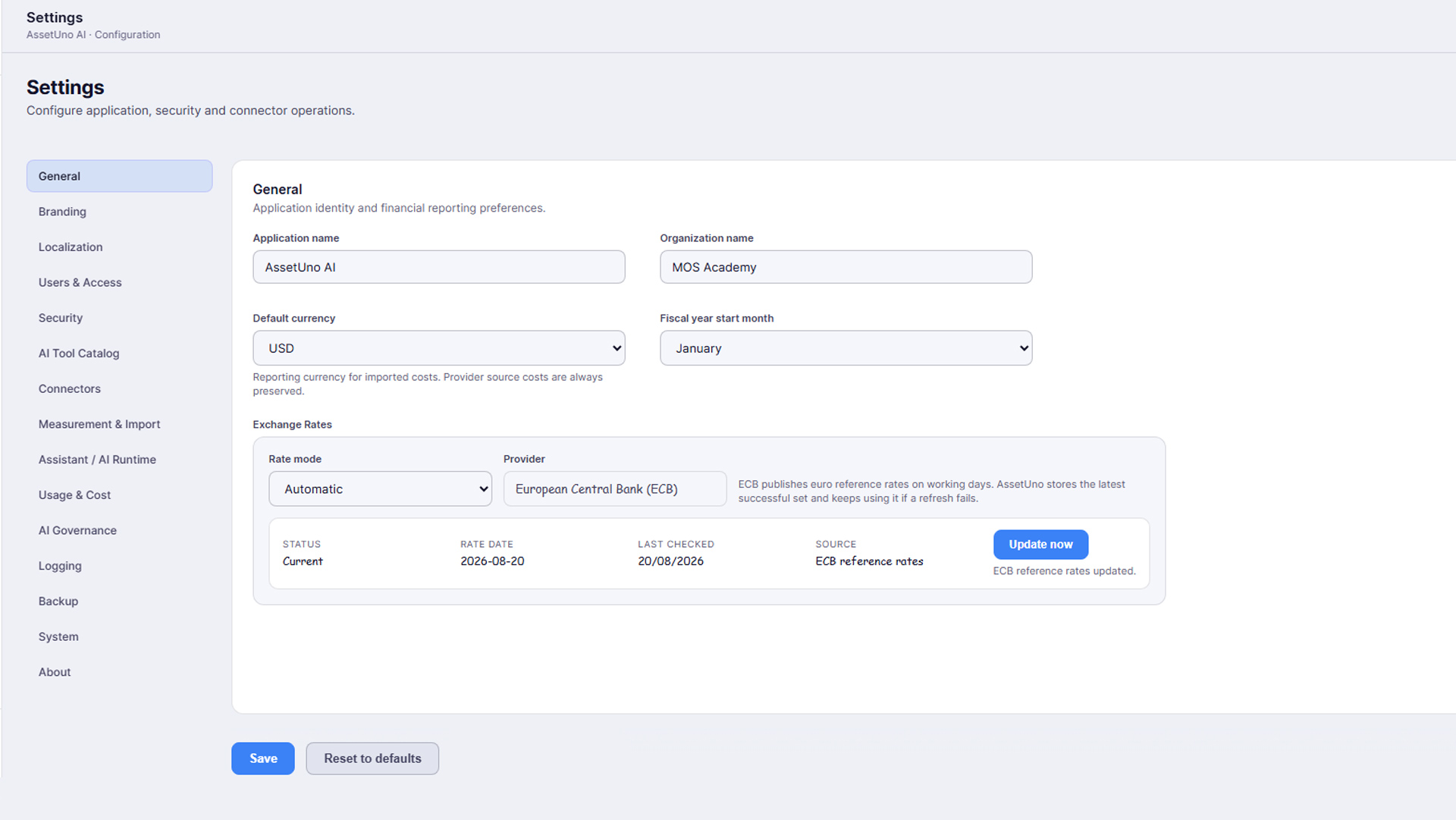The height and width of the screenshot is (820, 1456).
Task: Go to Connectors settings
Action: [119, 388]
